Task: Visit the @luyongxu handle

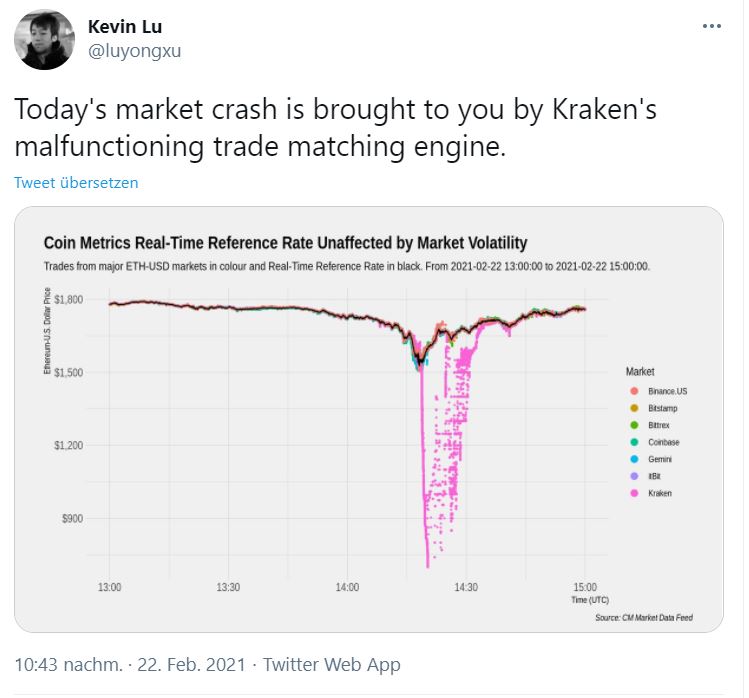Action: pyautogui.click(x=134, y=51)
